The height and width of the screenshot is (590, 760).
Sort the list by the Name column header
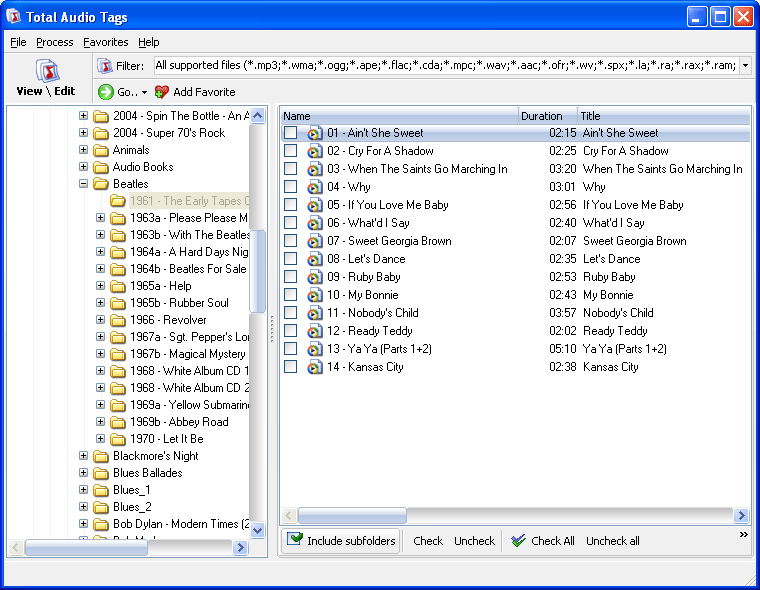click(x=399, y=116)
